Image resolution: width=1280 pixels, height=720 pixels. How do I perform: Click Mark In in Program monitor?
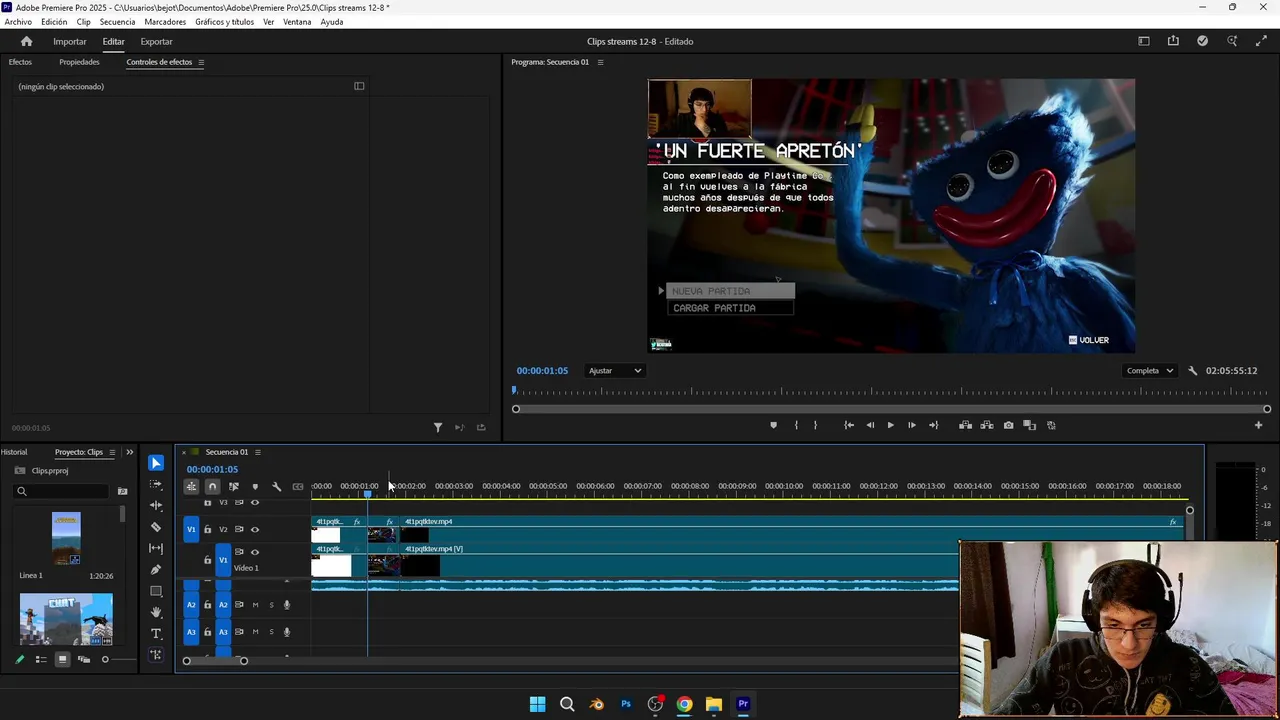(796, 425)
